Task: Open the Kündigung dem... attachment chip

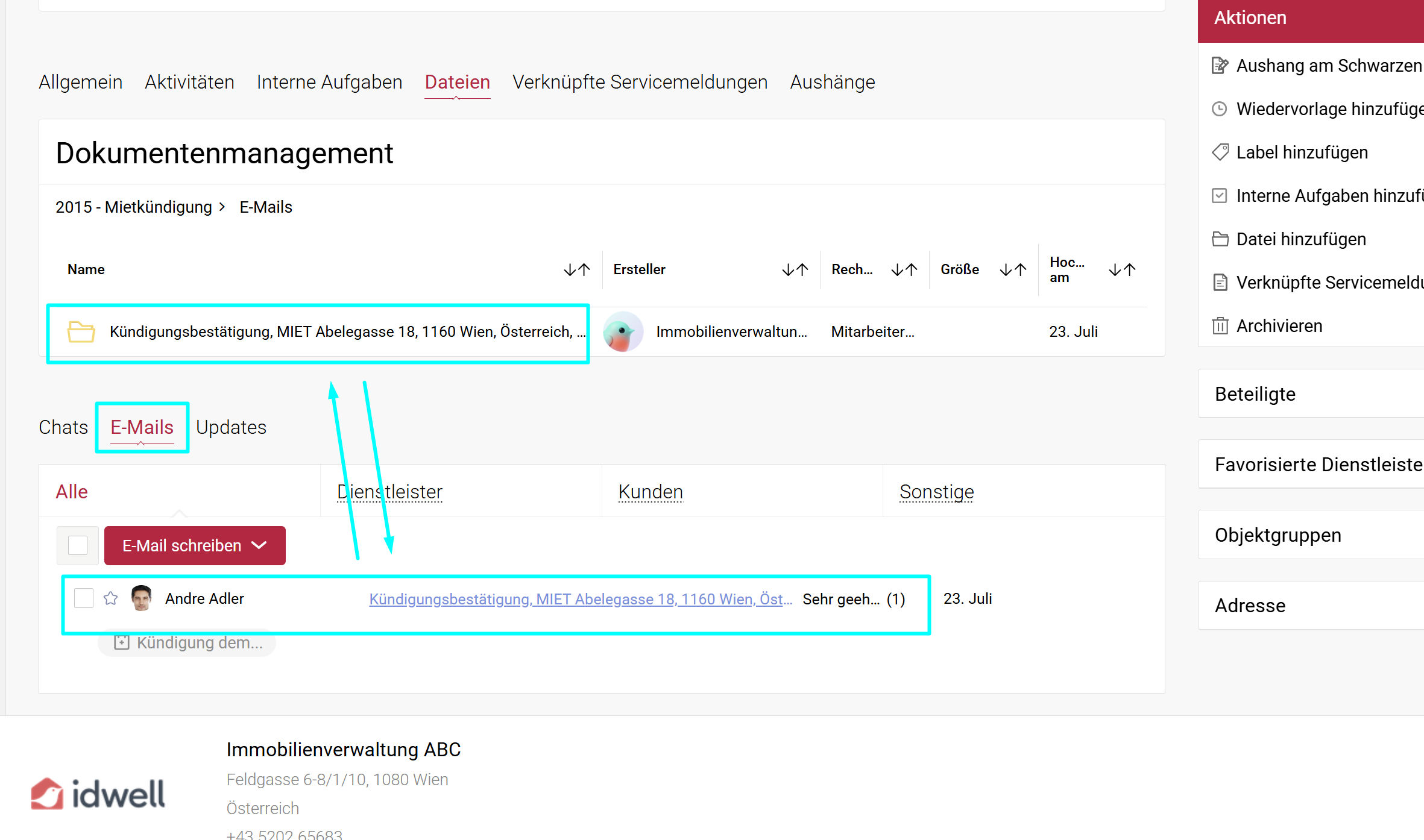Action: (187, 643)
